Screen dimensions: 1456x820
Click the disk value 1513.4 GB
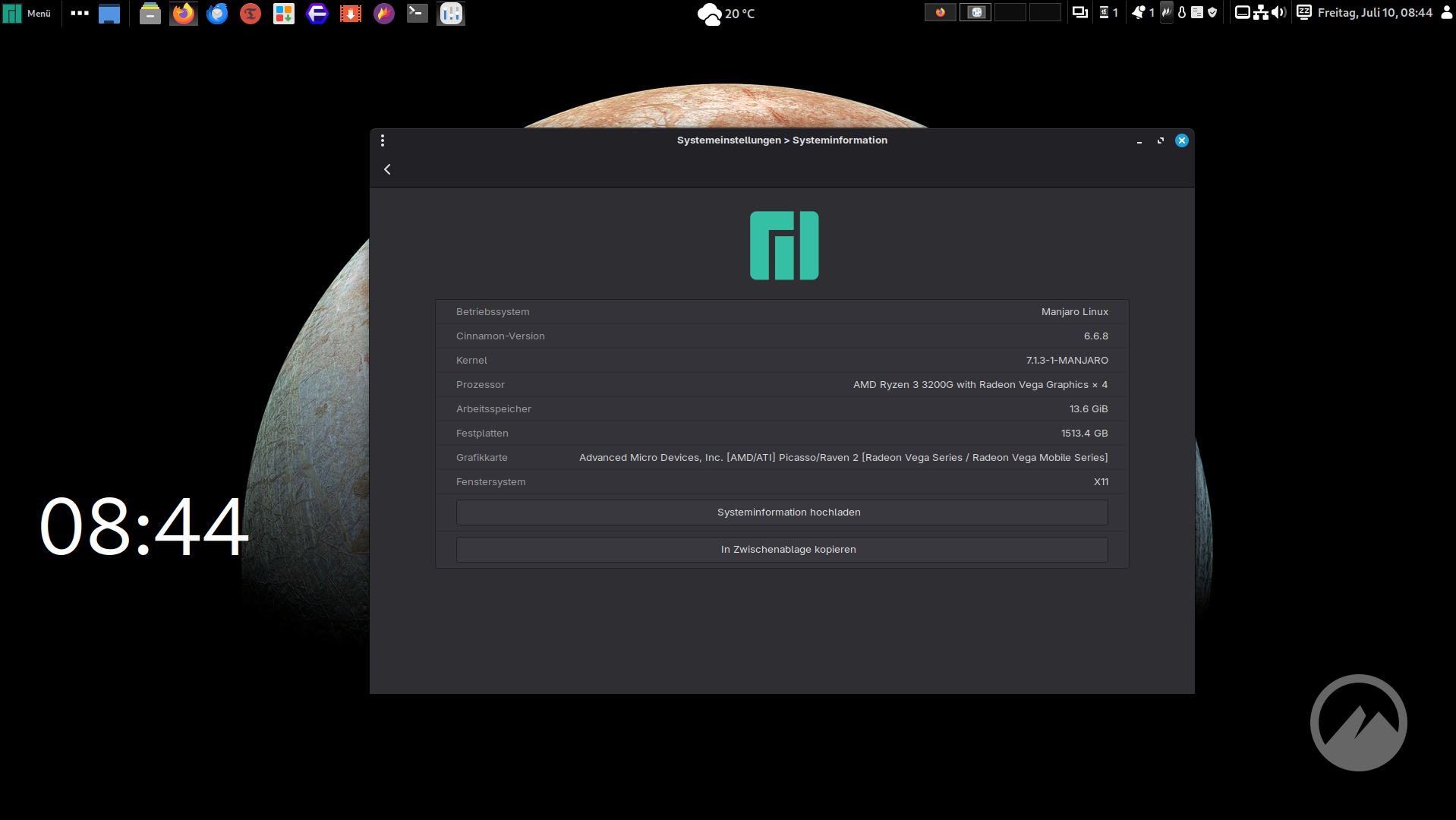pyautogui.click(x=1085, y=434)
